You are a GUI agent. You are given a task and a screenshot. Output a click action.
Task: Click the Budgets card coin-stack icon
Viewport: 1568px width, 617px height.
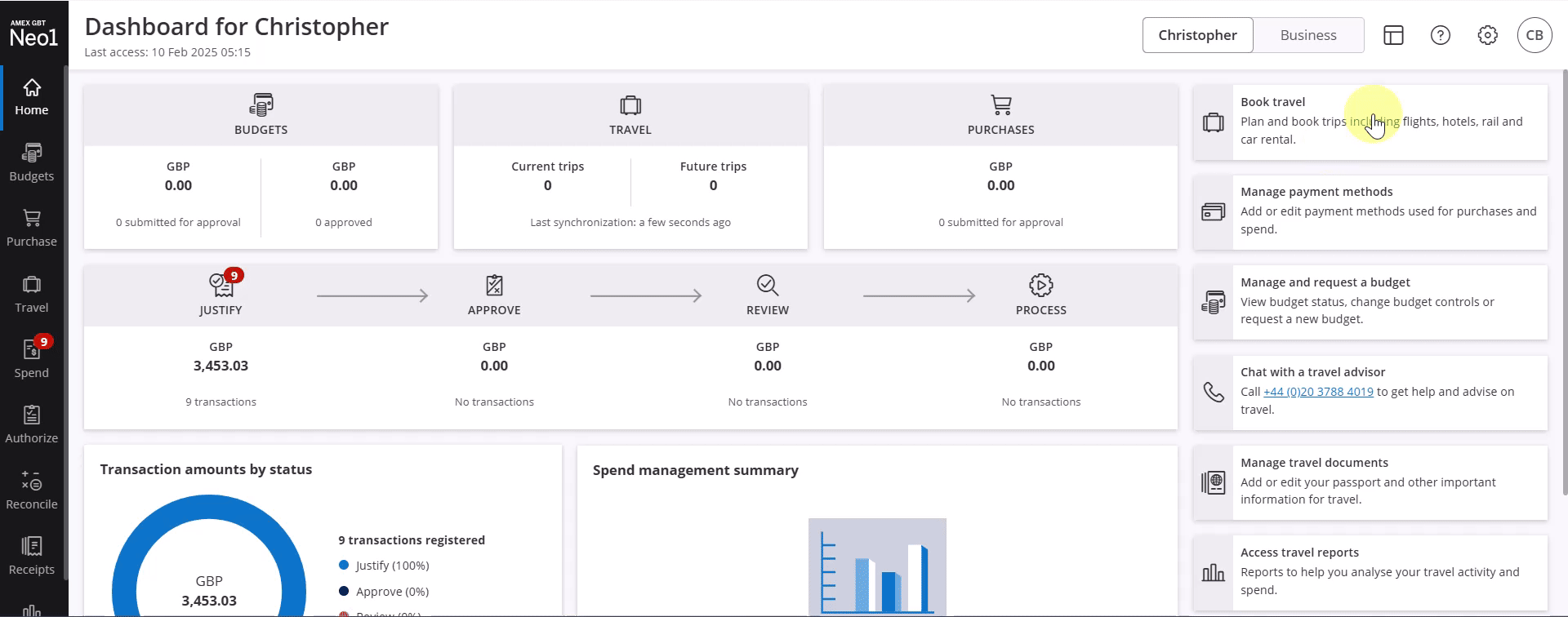click(261, 104)
